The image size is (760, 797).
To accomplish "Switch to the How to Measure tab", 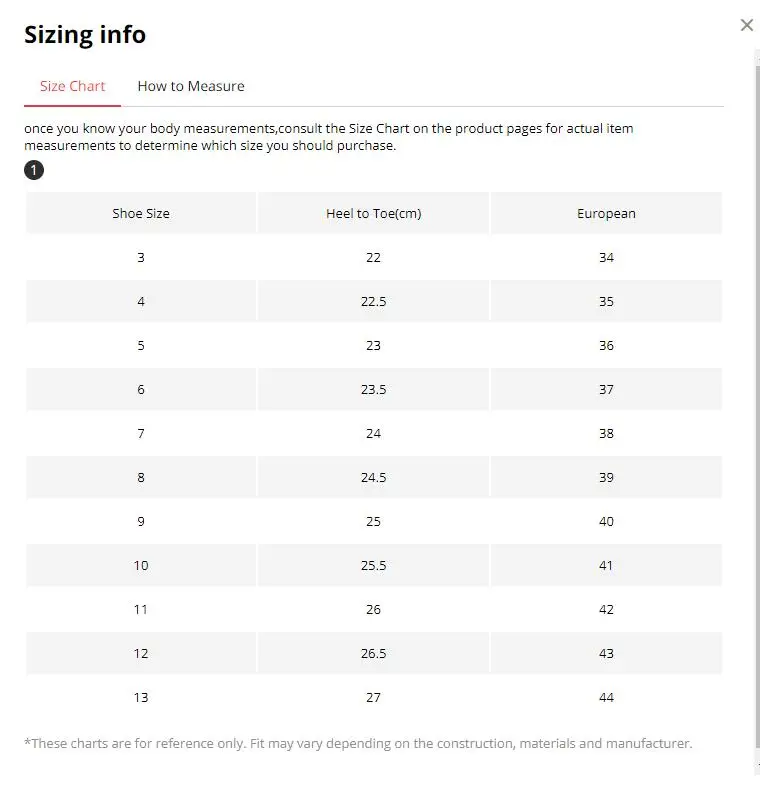I will click(191, 86).
